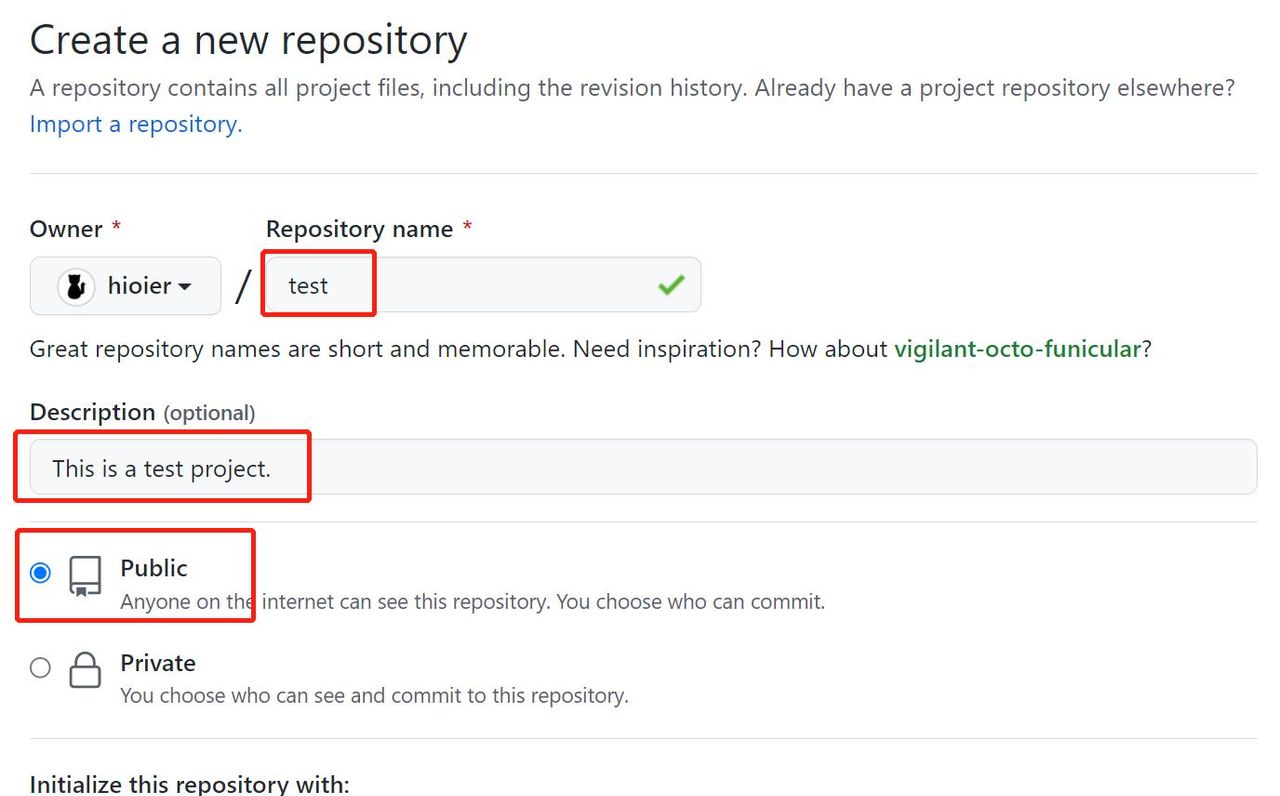Click the Description (optional) label
The width and height of the screenshot is (1280, 796).
[142, 412]
